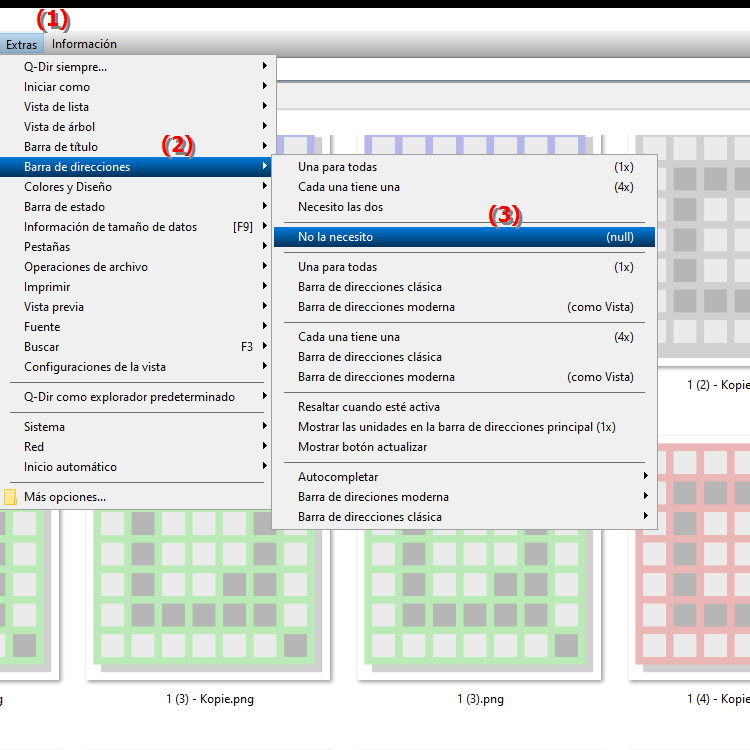This screenshot has height=750, width=750.
Task: Select the red grid thumbnail 1 (4) - Kopie
Action: click(x=689, y=560)
